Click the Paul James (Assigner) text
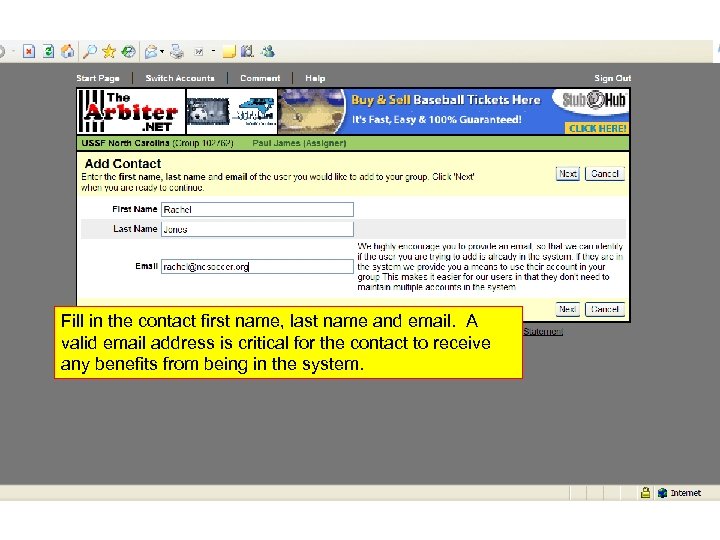Viewport: 720px width, 540px height. point(299,143)
